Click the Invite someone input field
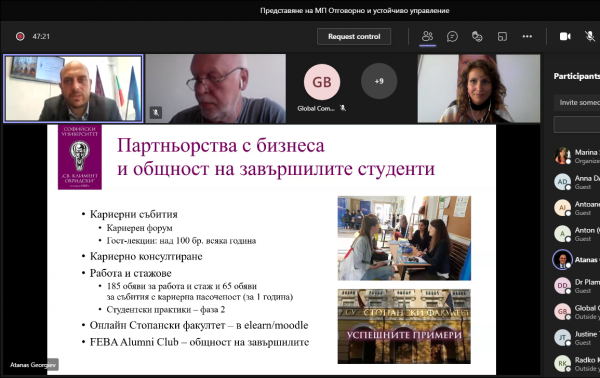The image size is (600, 378). tap(577, 103)
